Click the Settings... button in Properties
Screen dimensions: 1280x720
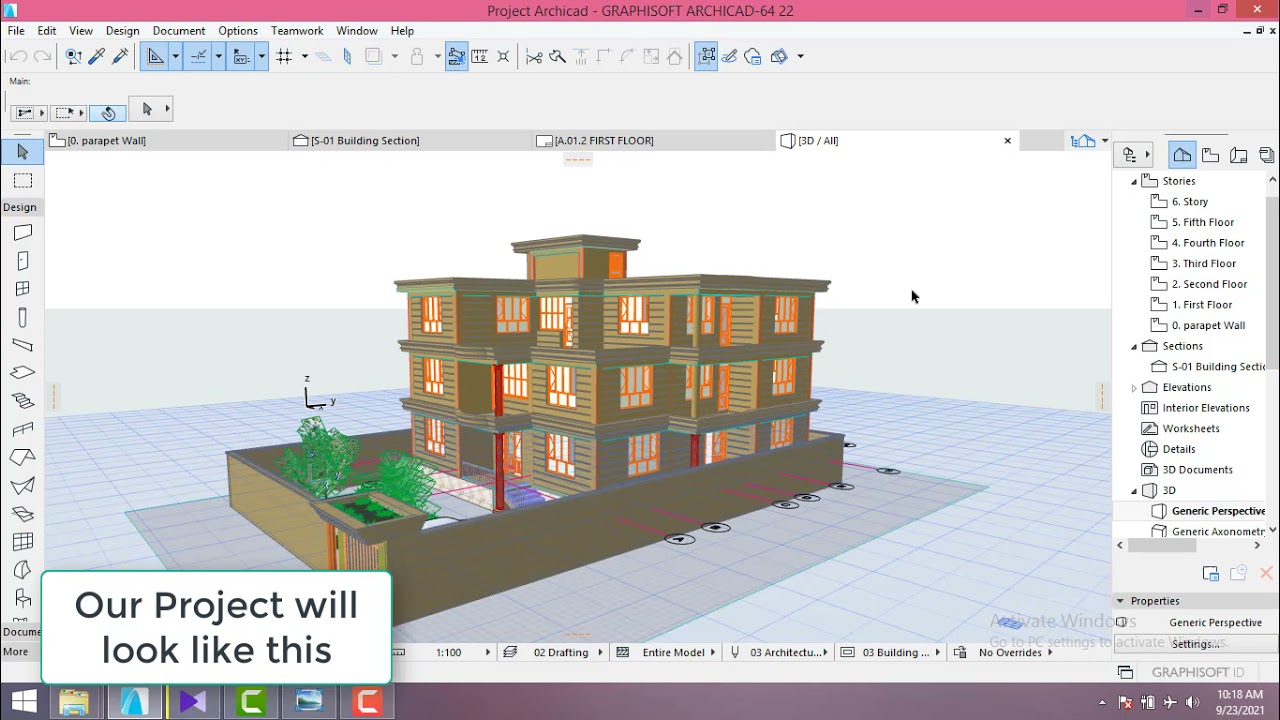1195,644
